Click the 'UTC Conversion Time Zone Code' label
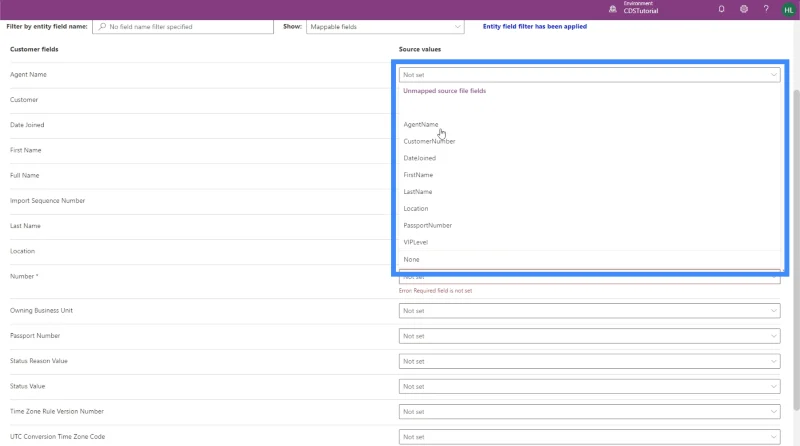800x446 pixels. click(x=57, y=437)
